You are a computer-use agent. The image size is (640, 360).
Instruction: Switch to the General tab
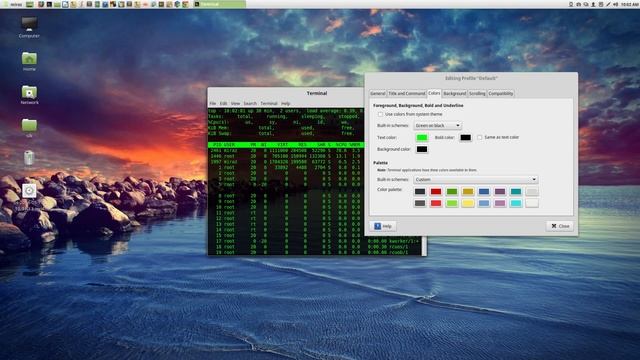point(378,93)
